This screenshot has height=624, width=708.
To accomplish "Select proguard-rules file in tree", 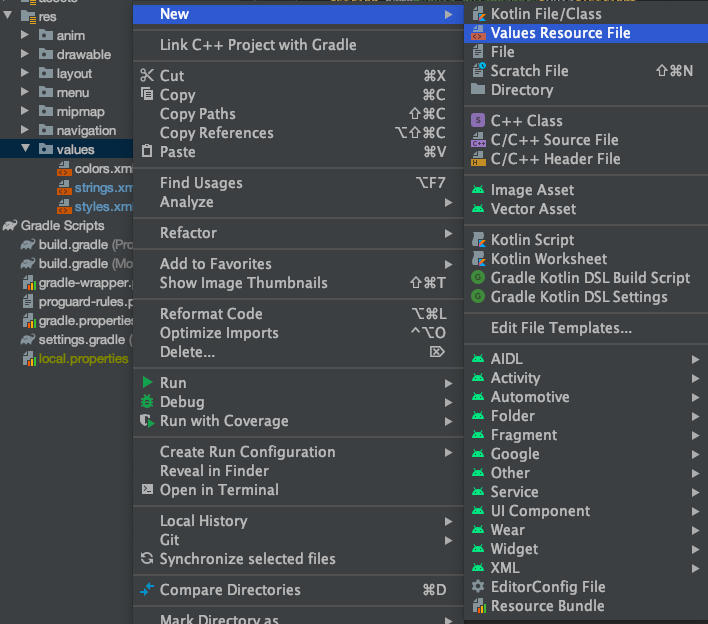I will (x=85, y=302).
